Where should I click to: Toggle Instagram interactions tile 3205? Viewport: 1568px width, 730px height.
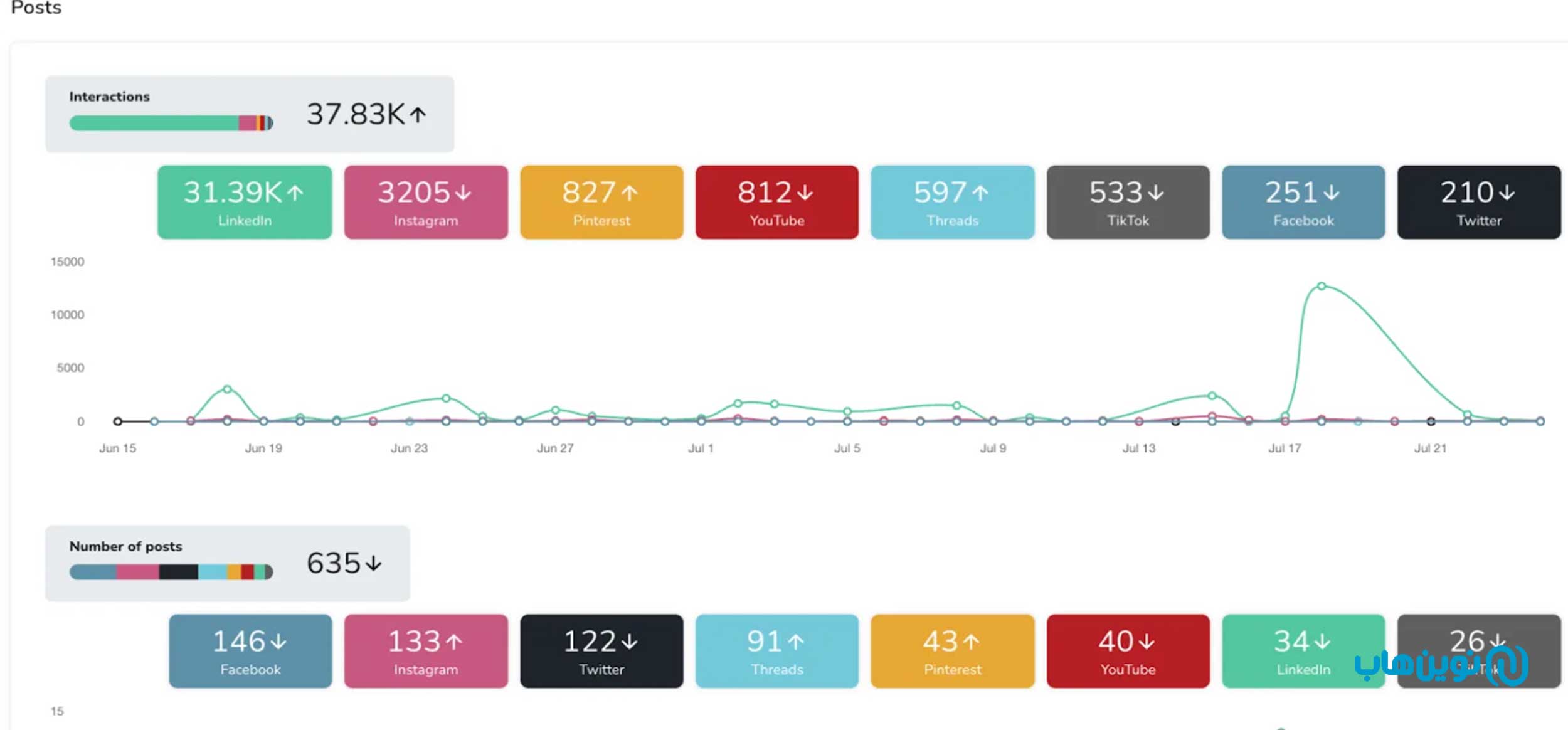tap(425, 202)
